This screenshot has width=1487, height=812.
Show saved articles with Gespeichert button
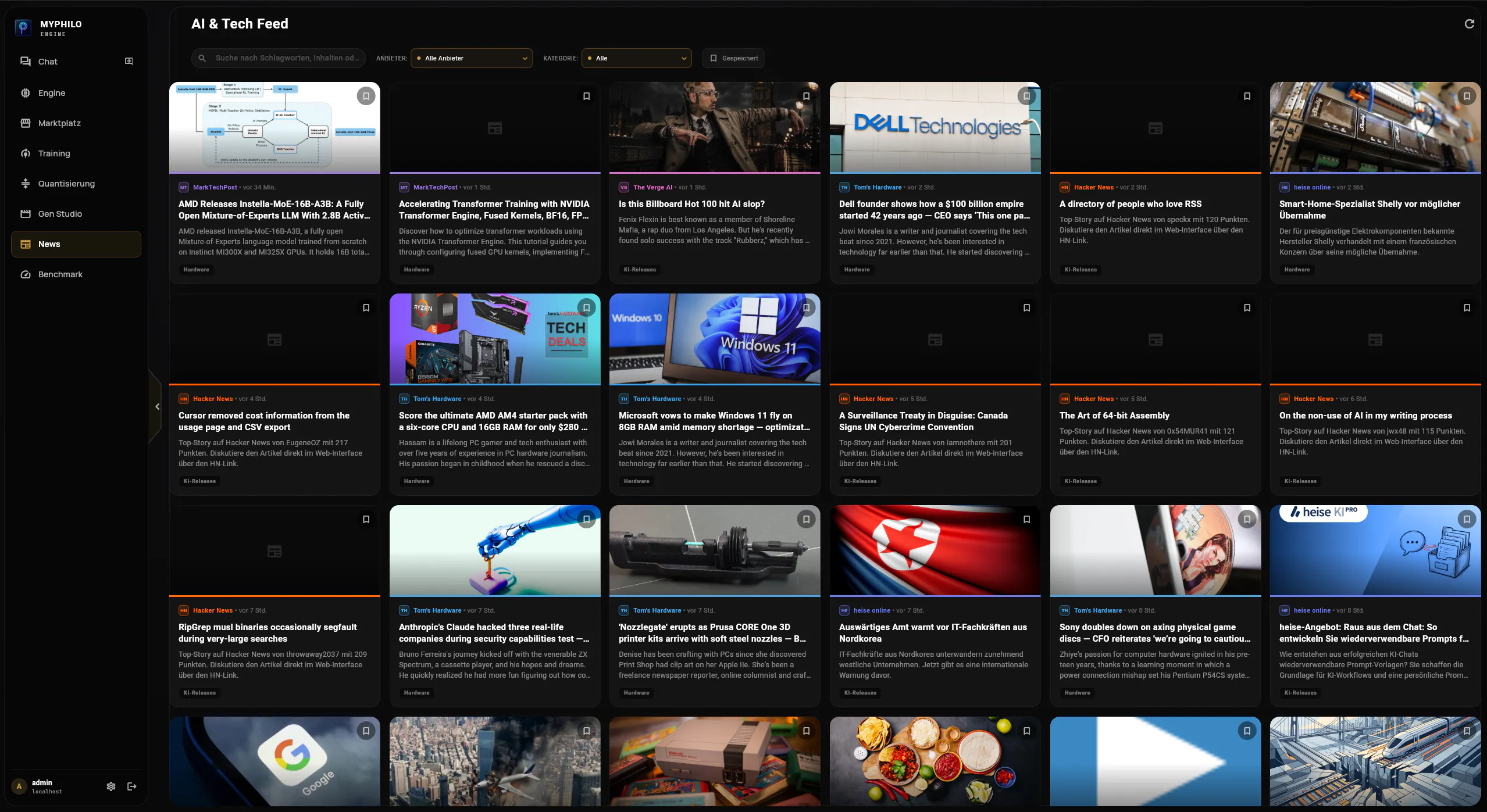733,58
